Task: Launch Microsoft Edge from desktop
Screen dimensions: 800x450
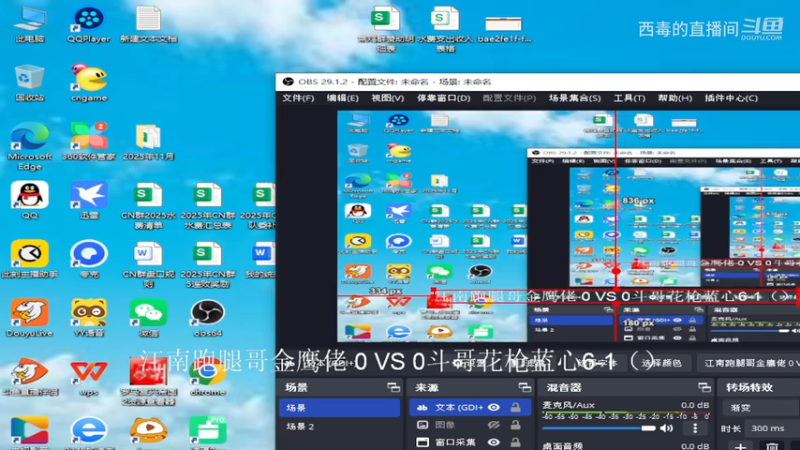Action: coord(30,147)
